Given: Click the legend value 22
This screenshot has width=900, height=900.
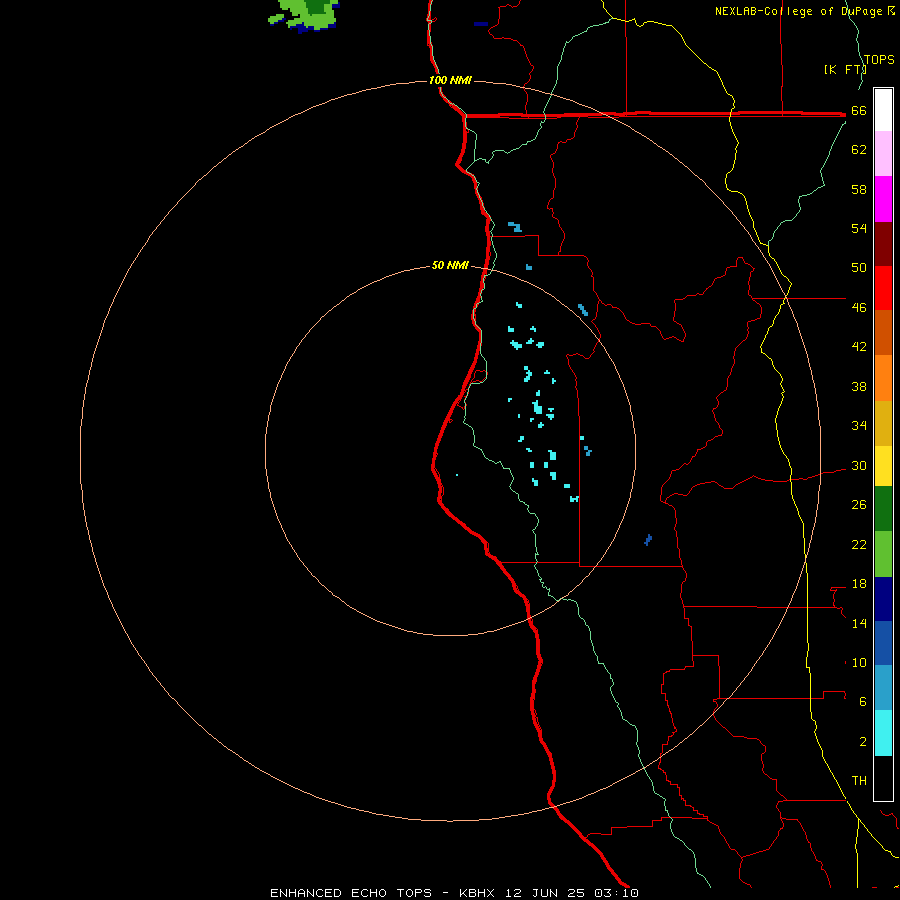Looking at the screenshot, I should [x=859, y=545].
